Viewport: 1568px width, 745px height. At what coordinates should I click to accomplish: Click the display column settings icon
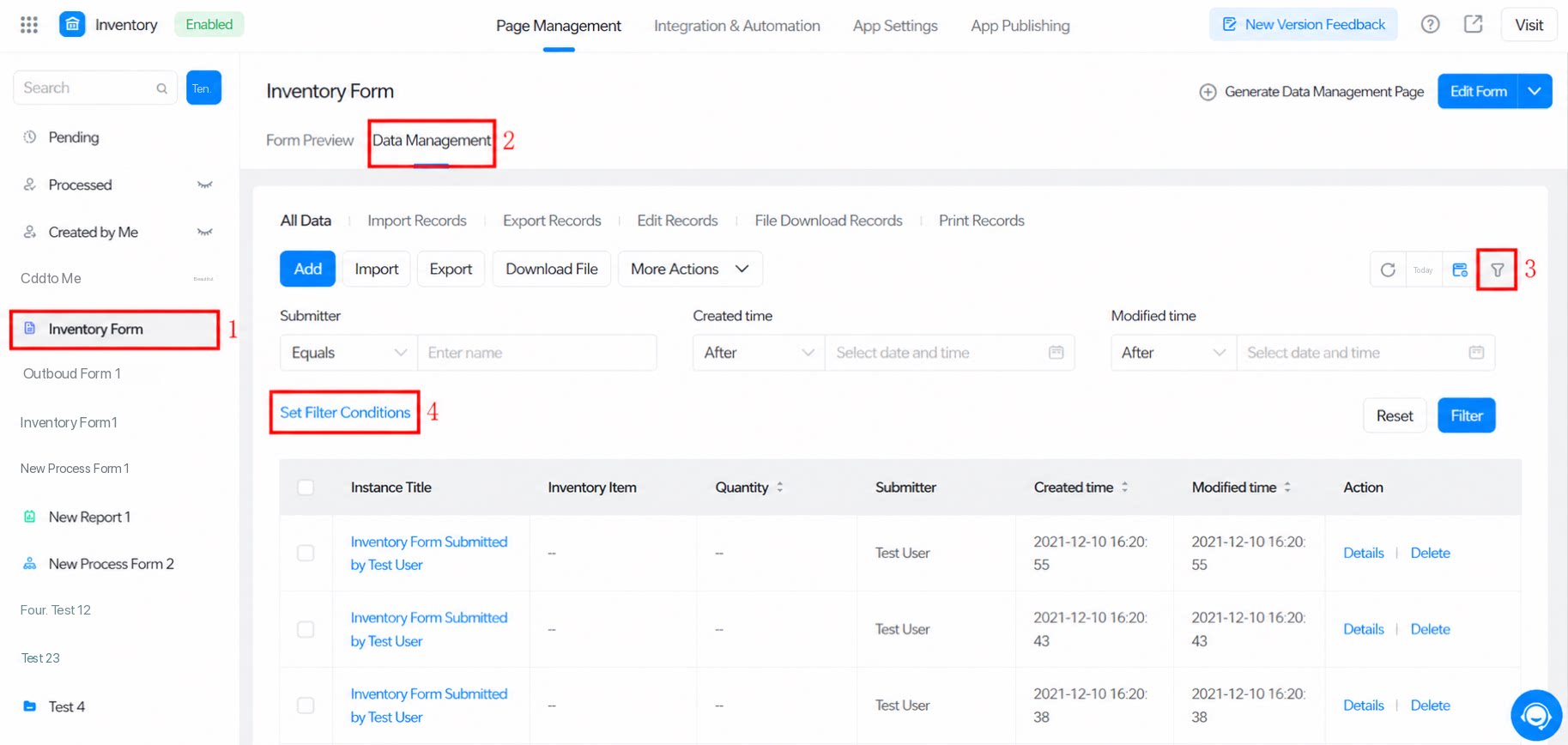point(1460,270)
